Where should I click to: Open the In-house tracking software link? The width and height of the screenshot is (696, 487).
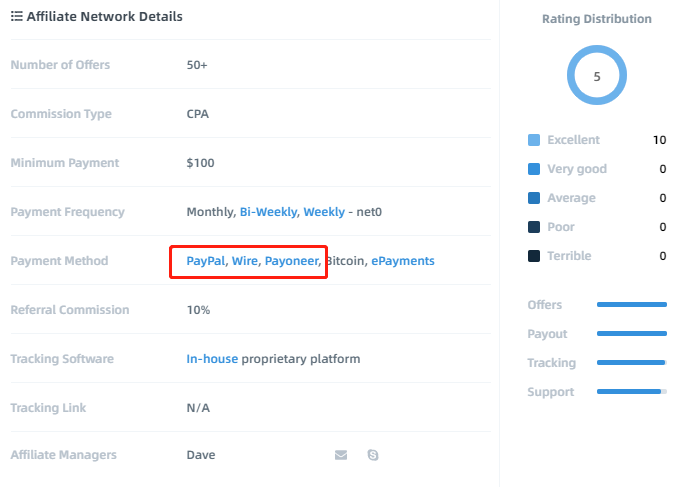click(x=212, y=359)
